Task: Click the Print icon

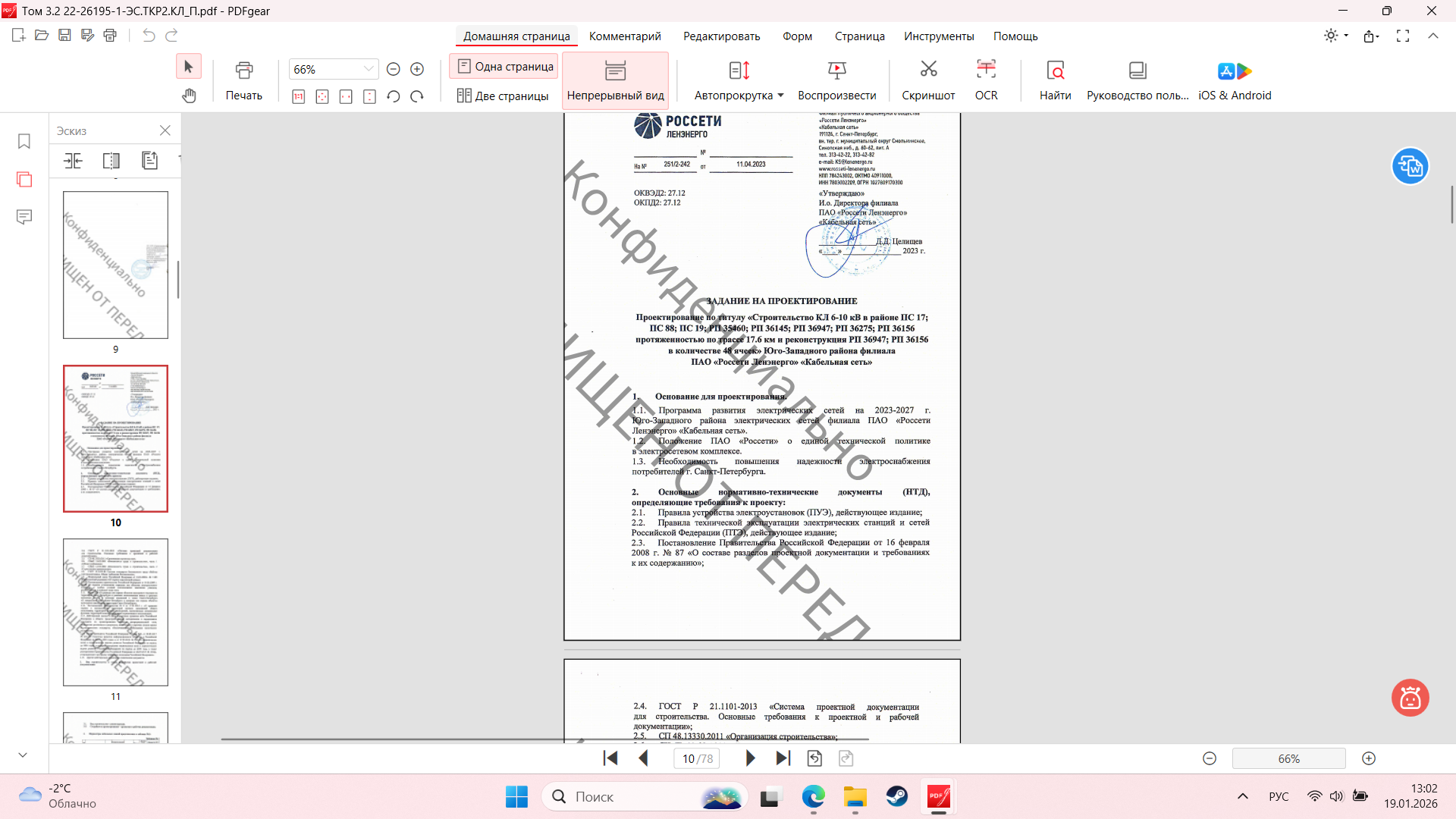Action: coord(243,70)
